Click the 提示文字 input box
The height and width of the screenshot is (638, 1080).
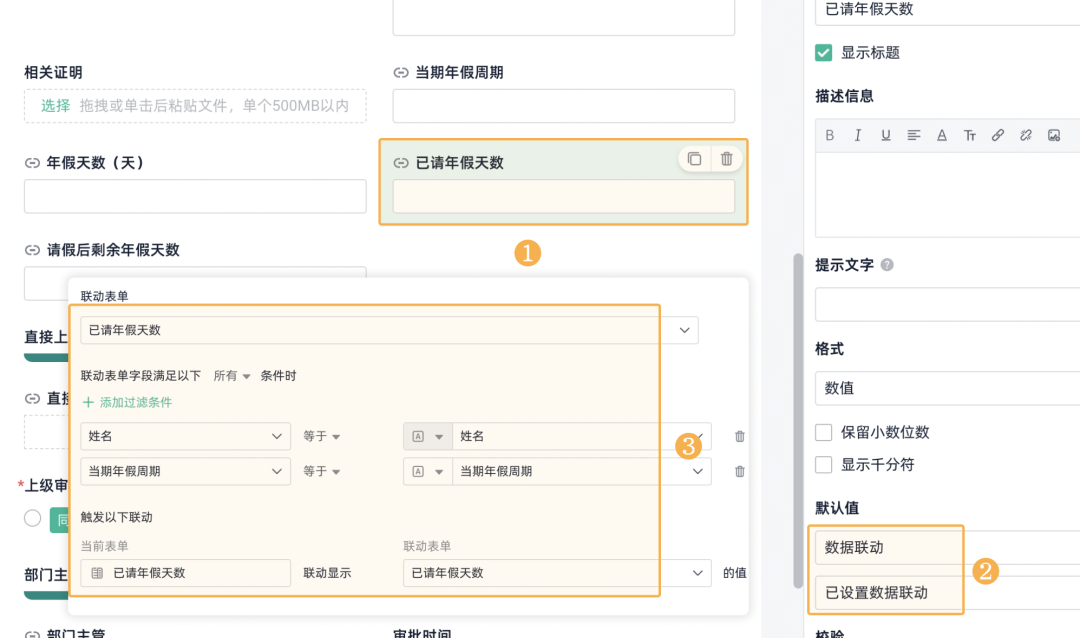click(948, 305)
